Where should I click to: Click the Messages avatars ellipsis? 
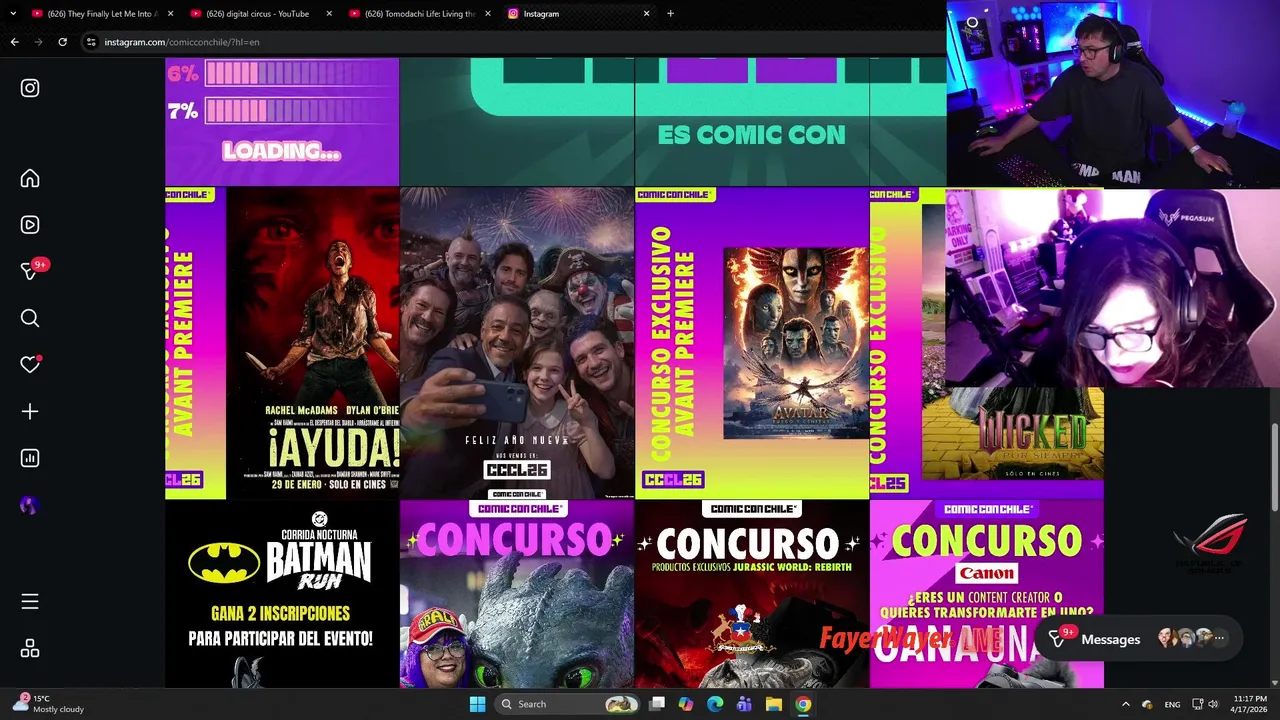[x=1219, y=638]
